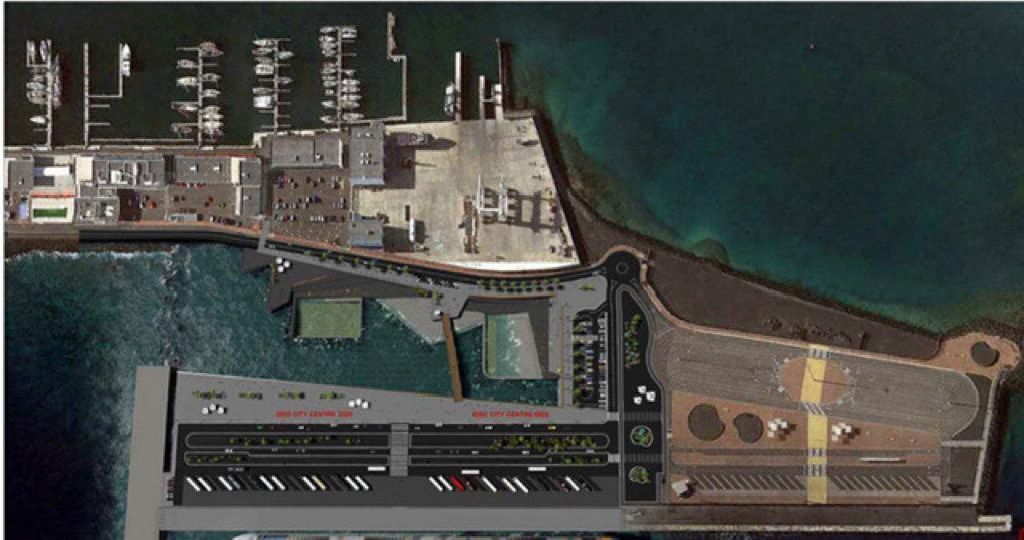Select the green sports field beside the water
Image resolution: width=1024 pixels, height=540 pixels.
coord(327,319)
